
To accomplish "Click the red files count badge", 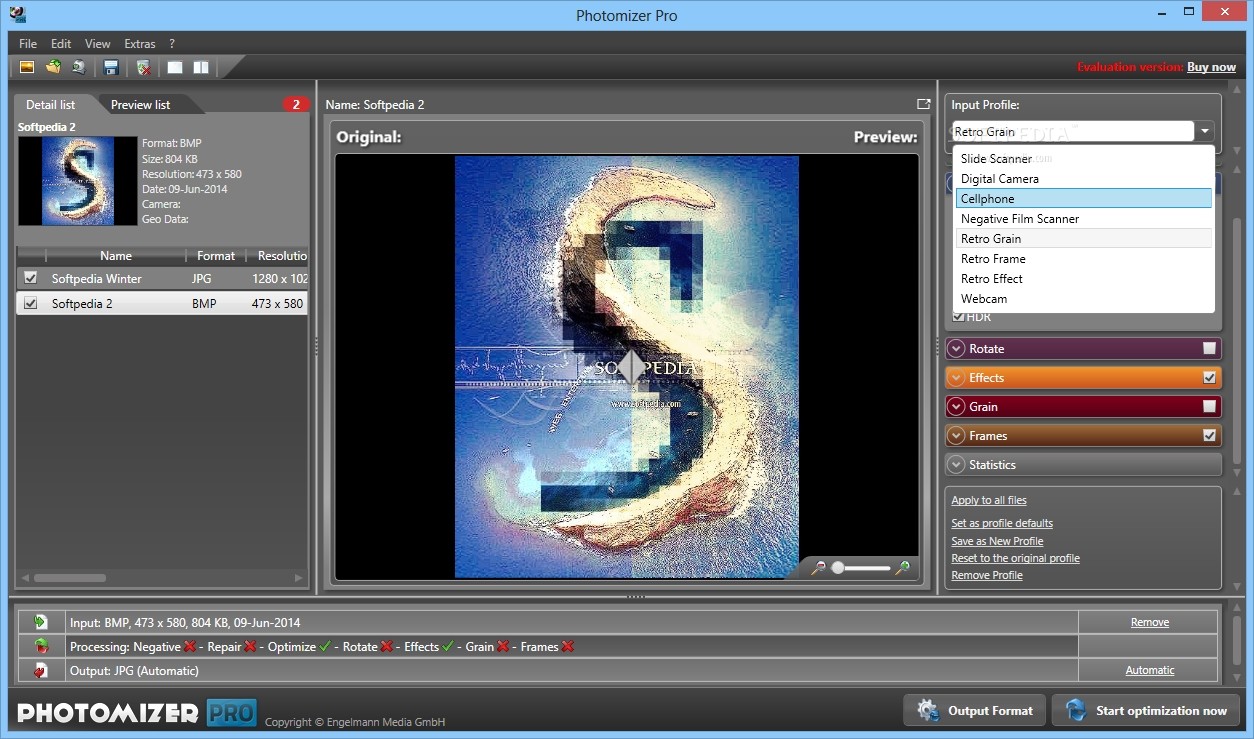I will [x=296, y=104].
